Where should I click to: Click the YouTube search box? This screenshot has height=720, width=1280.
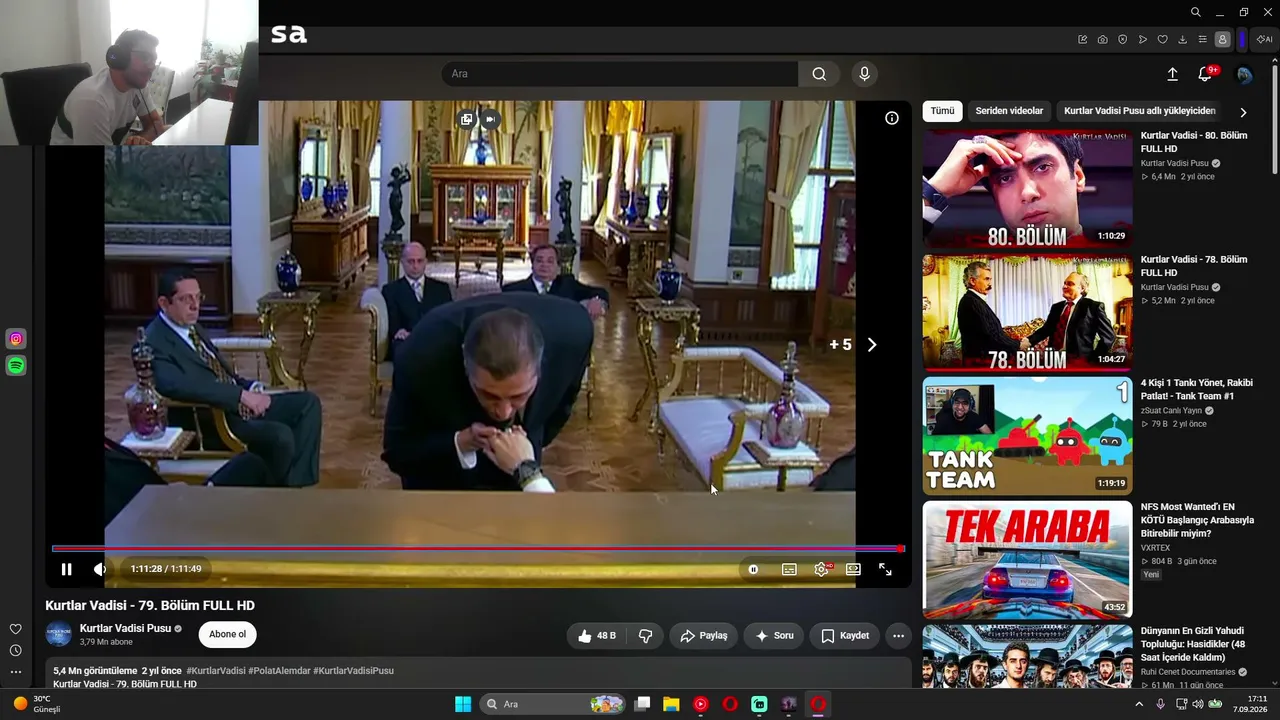620,74
